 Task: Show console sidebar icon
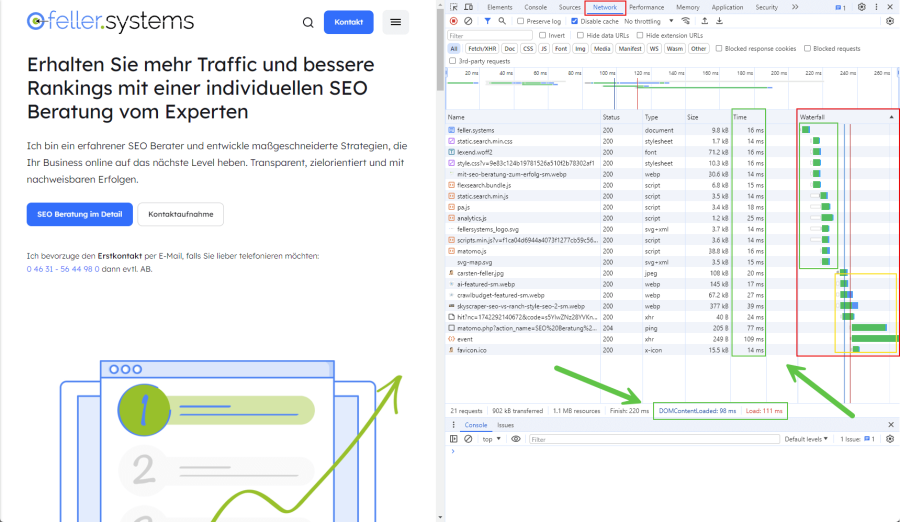[453, 439]
